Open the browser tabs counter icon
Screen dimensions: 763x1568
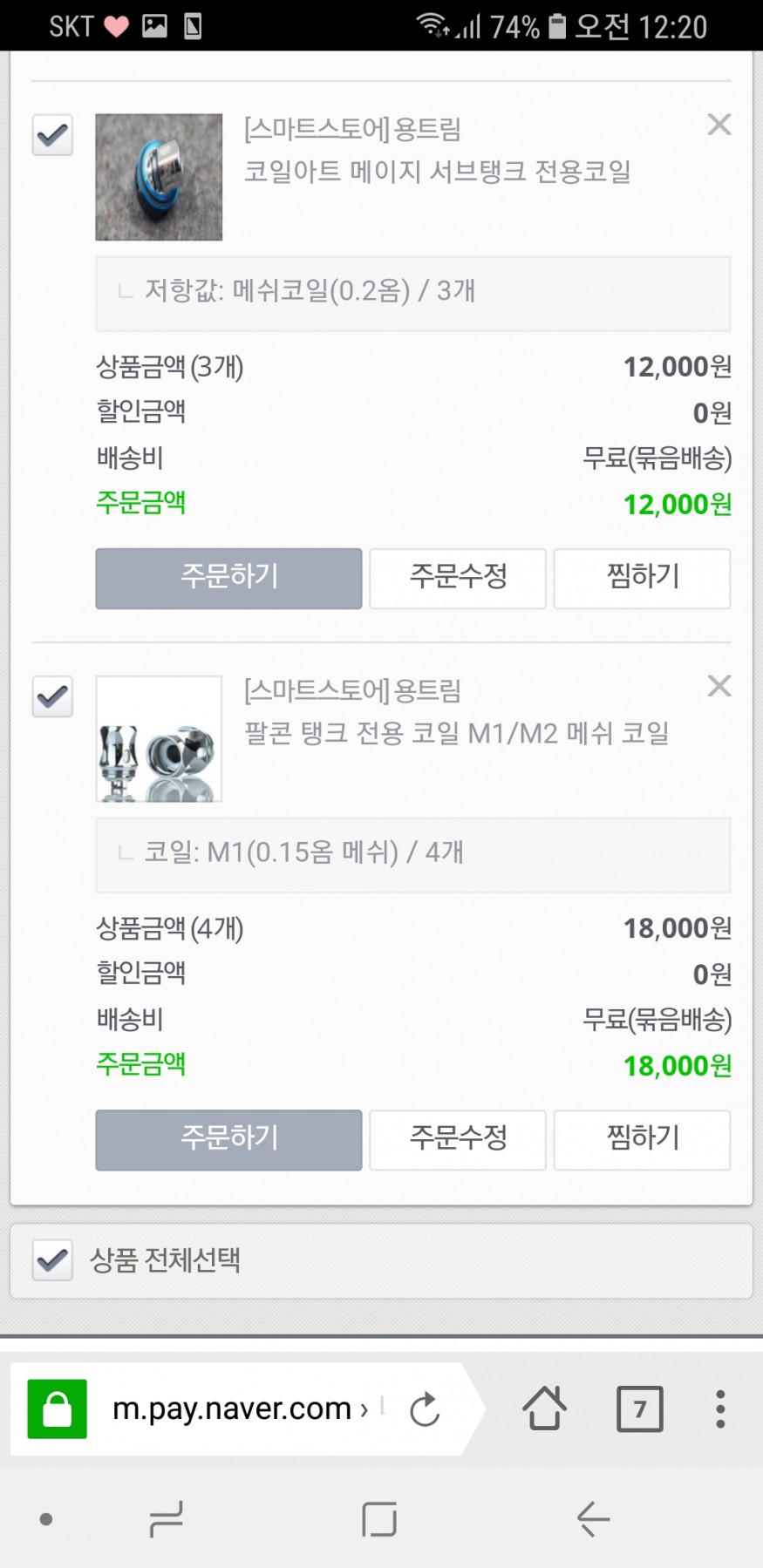(639, 1408)
